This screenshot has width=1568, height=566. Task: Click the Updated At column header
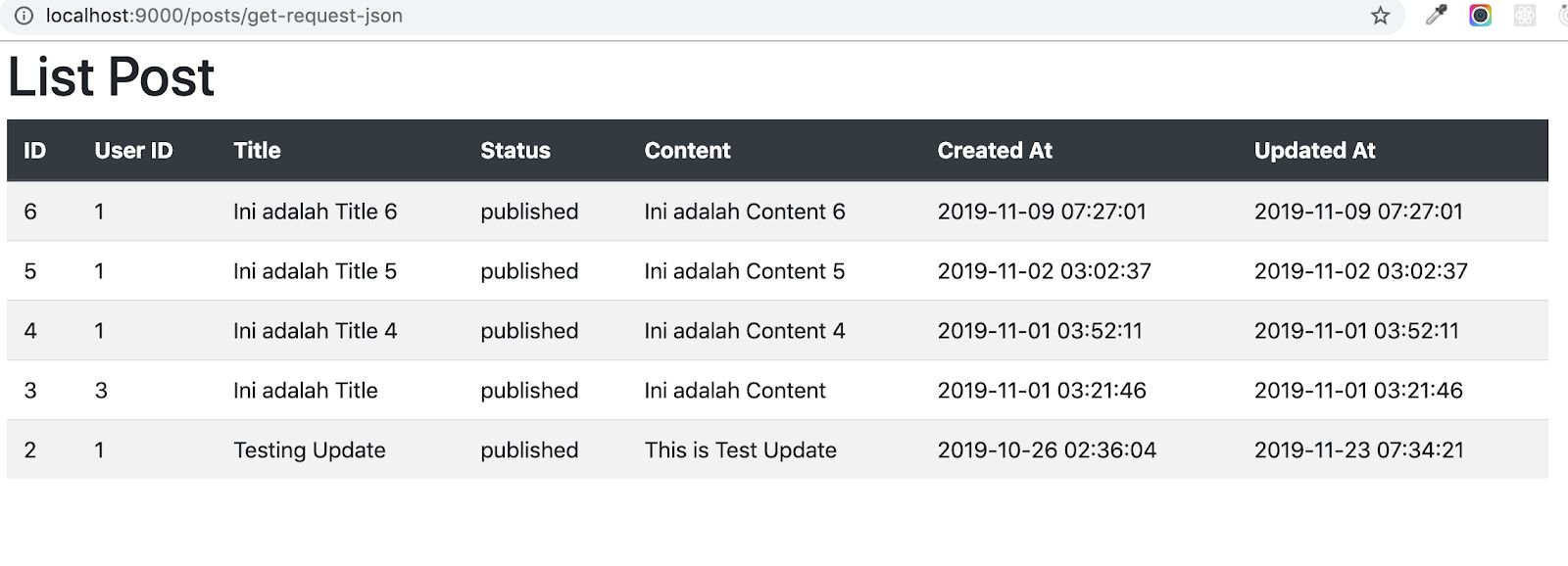coord(1314,151)
